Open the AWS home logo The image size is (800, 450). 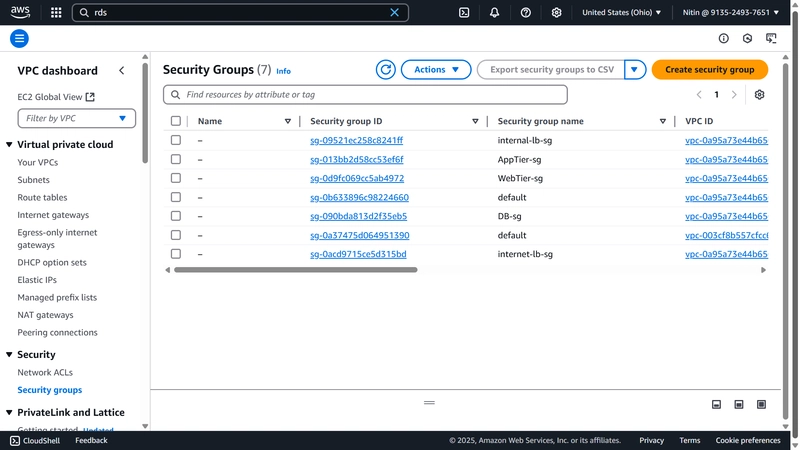coord(20,12)
